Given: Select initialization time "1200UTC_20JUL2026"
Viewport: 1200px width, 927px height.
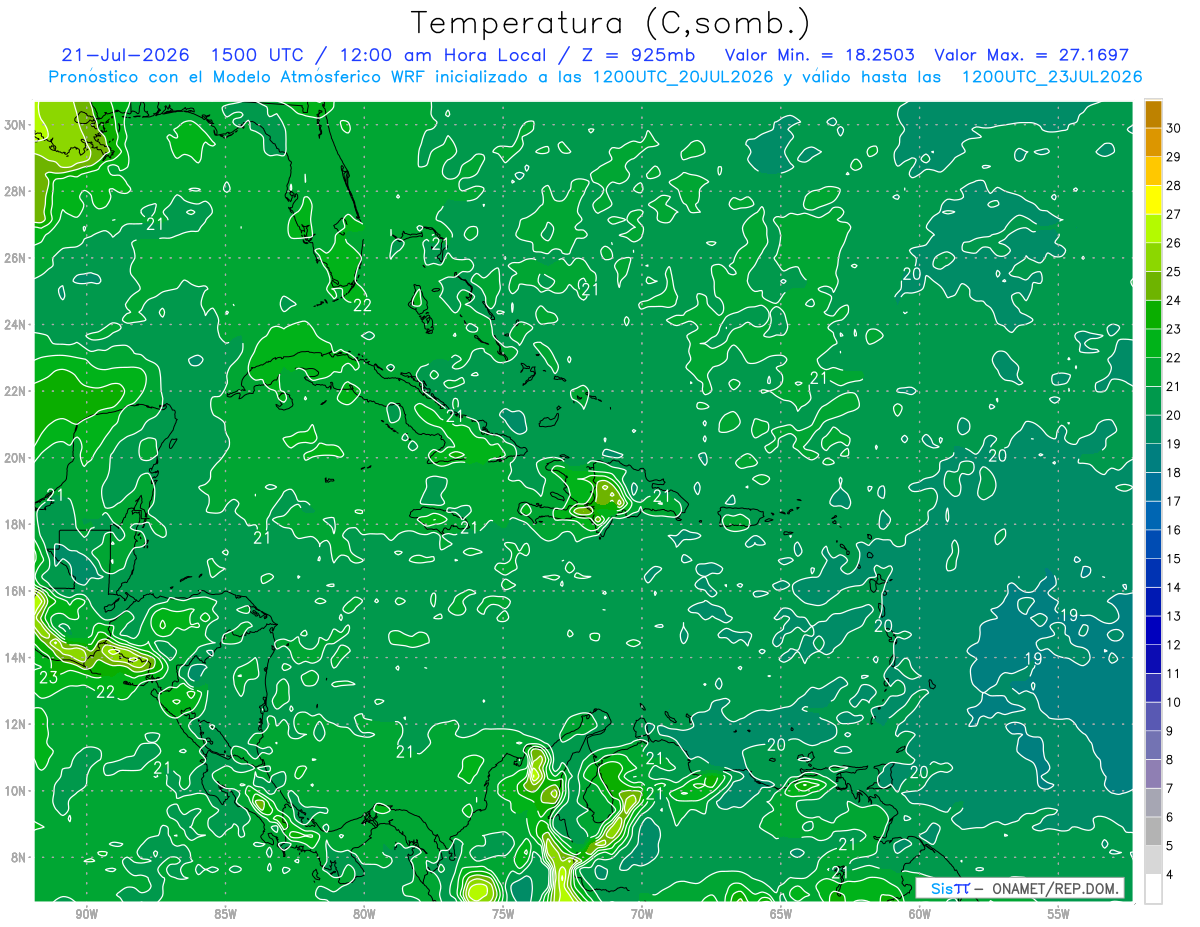Looking at the screenshot, I should pyautogui.click(x=683, y=77).
